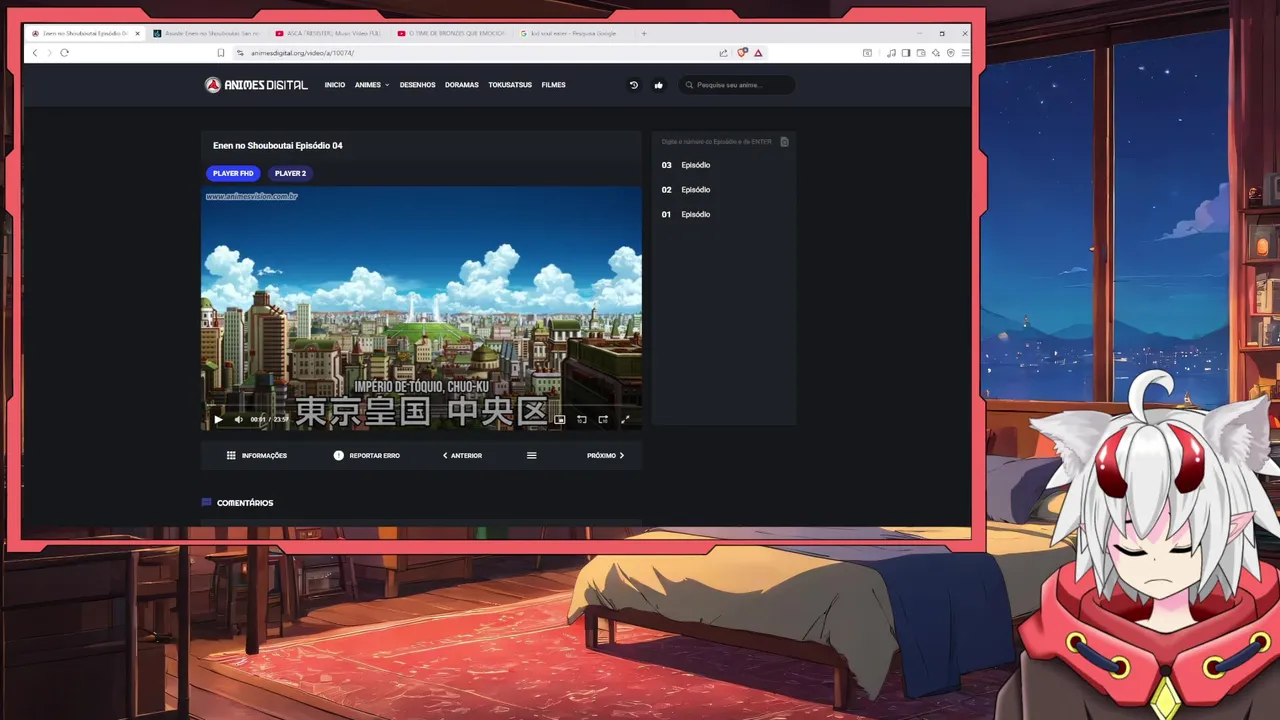The image size is (1280, 720).
Task: Open TOKUSATSUS menu item
Action: click(x=510, y=85)
